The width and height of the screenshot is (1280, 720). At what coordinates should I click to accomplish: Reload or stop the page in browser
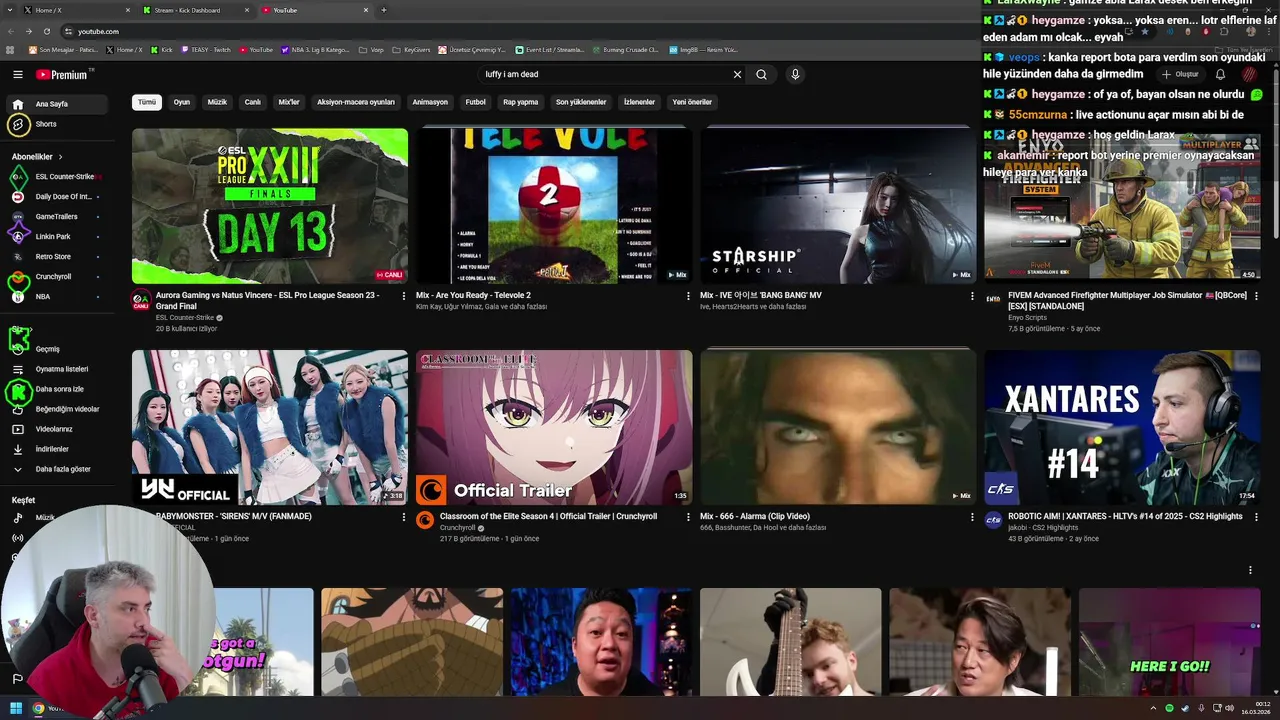(x=46, y=31)
